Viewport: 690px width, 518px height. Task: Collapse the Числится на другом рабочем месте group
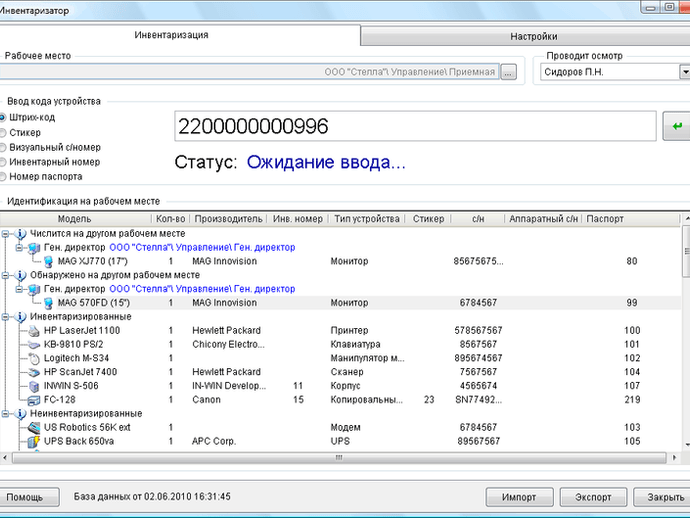[5, 234]
